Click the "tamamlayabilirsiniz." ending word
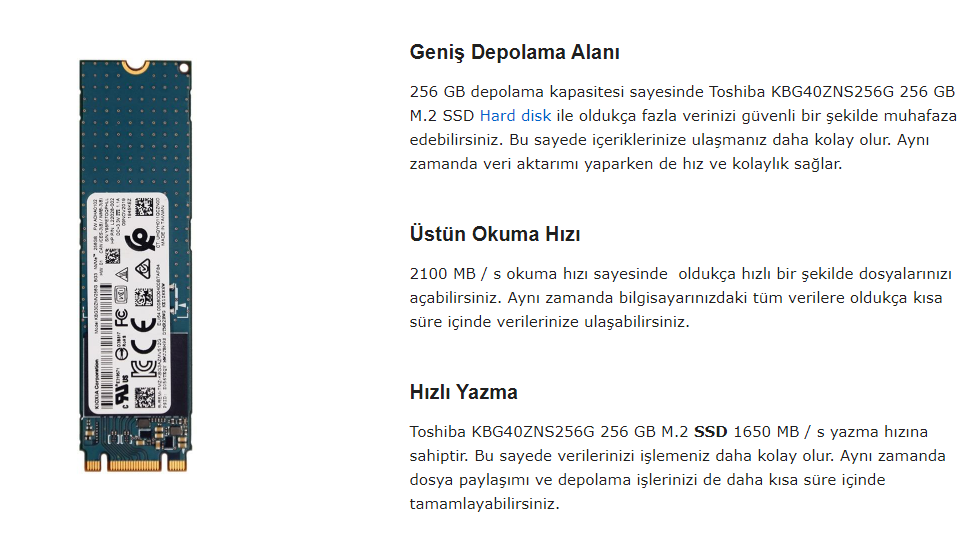This screenshot has width=974, height=555. tap(485, 504)
